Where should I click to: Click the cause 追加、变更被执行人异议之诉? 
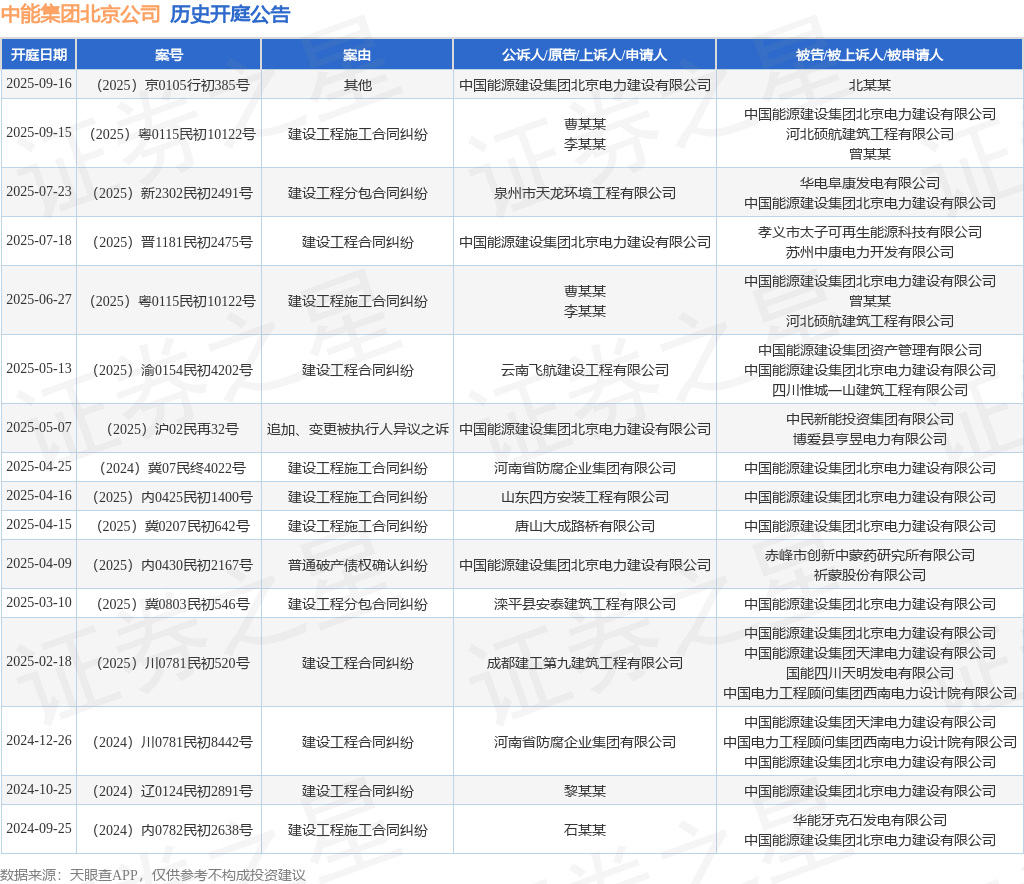pos(357,429)
